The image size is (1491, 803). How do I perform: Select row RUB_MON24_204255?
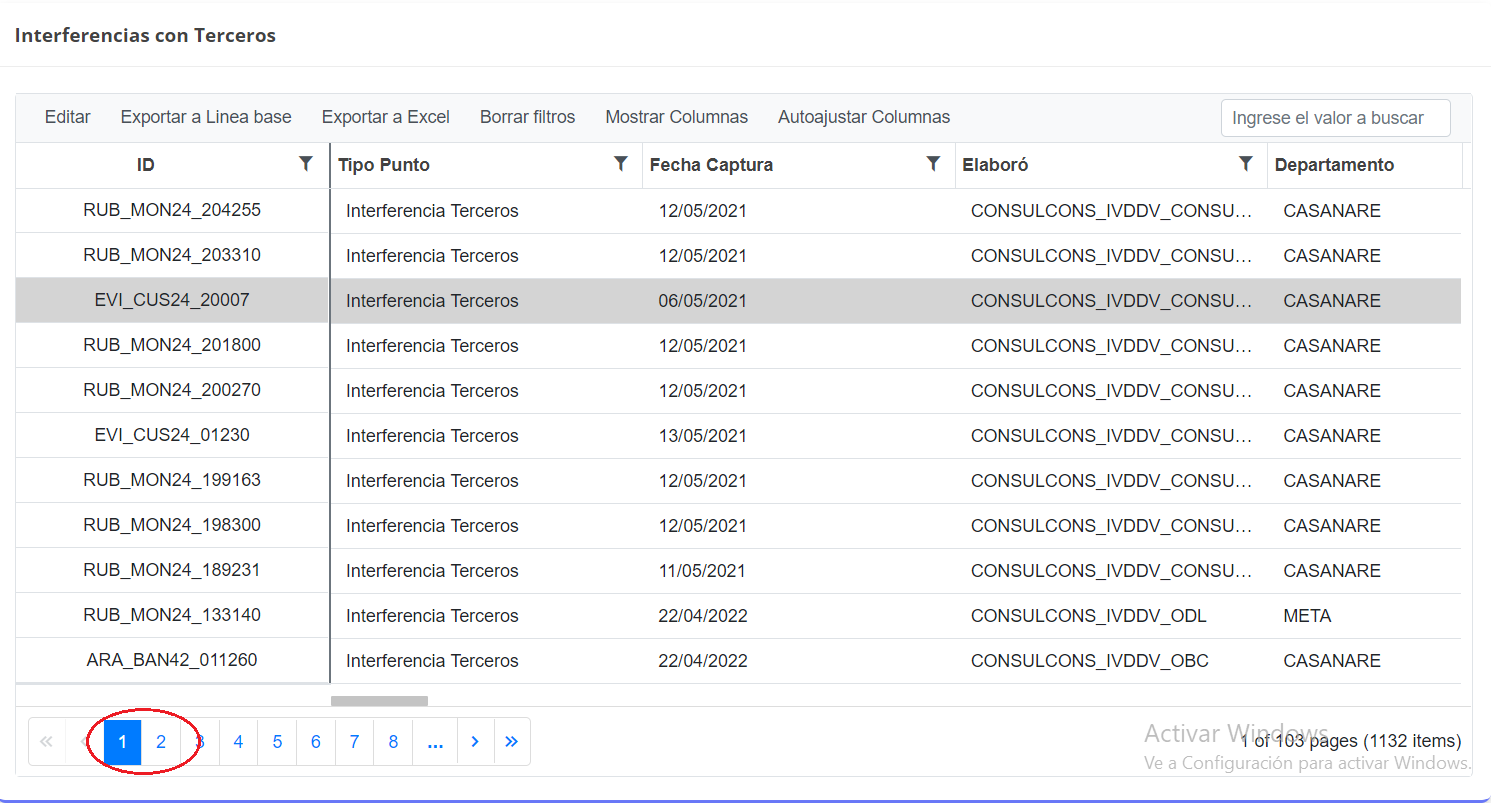(x=172, y=211)
